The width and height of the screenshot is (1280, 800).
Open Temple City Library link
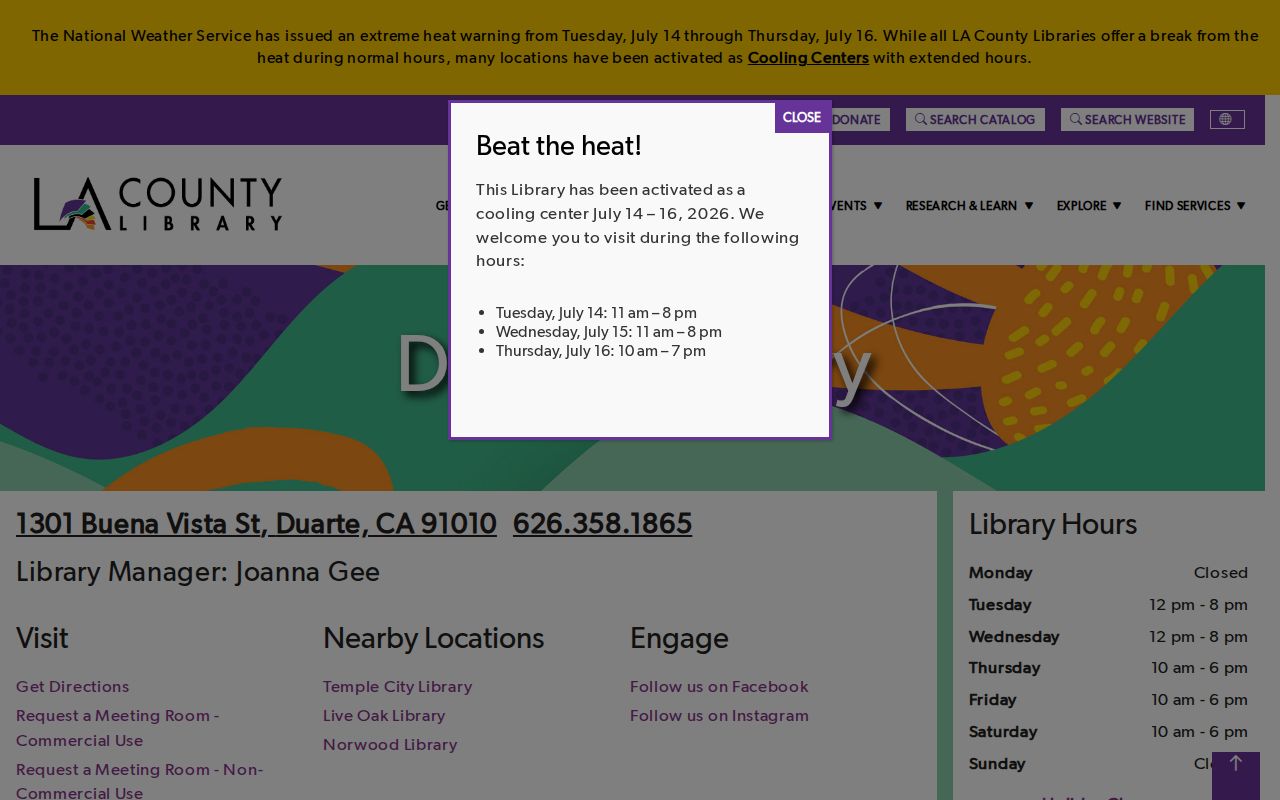(397, 686)
